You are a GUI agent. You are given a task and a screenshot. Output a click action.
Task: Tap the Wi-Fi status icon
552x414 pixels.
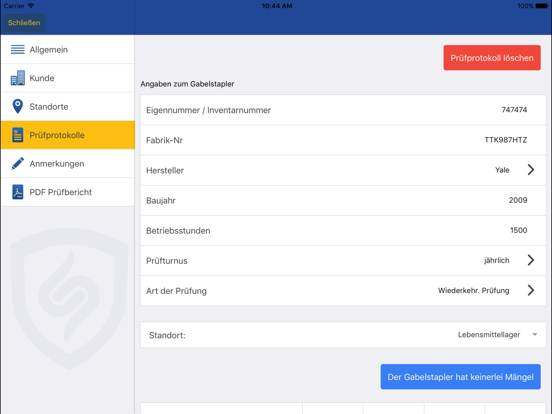click(x=31, y=6)
